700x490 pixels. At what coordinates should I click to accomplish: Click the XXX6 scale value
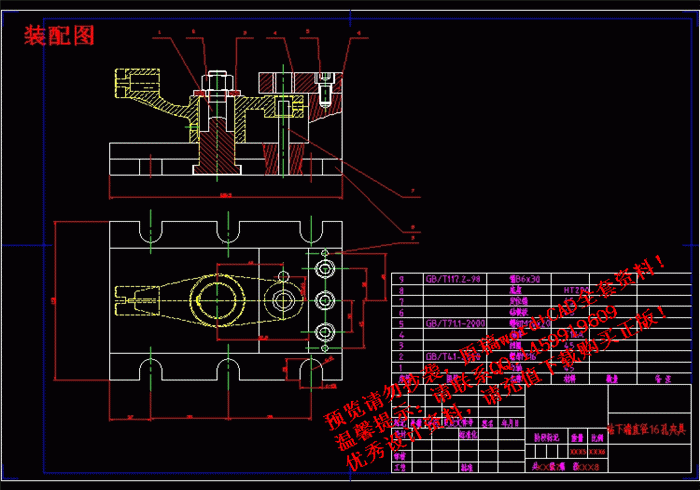[x=597, y=452]
